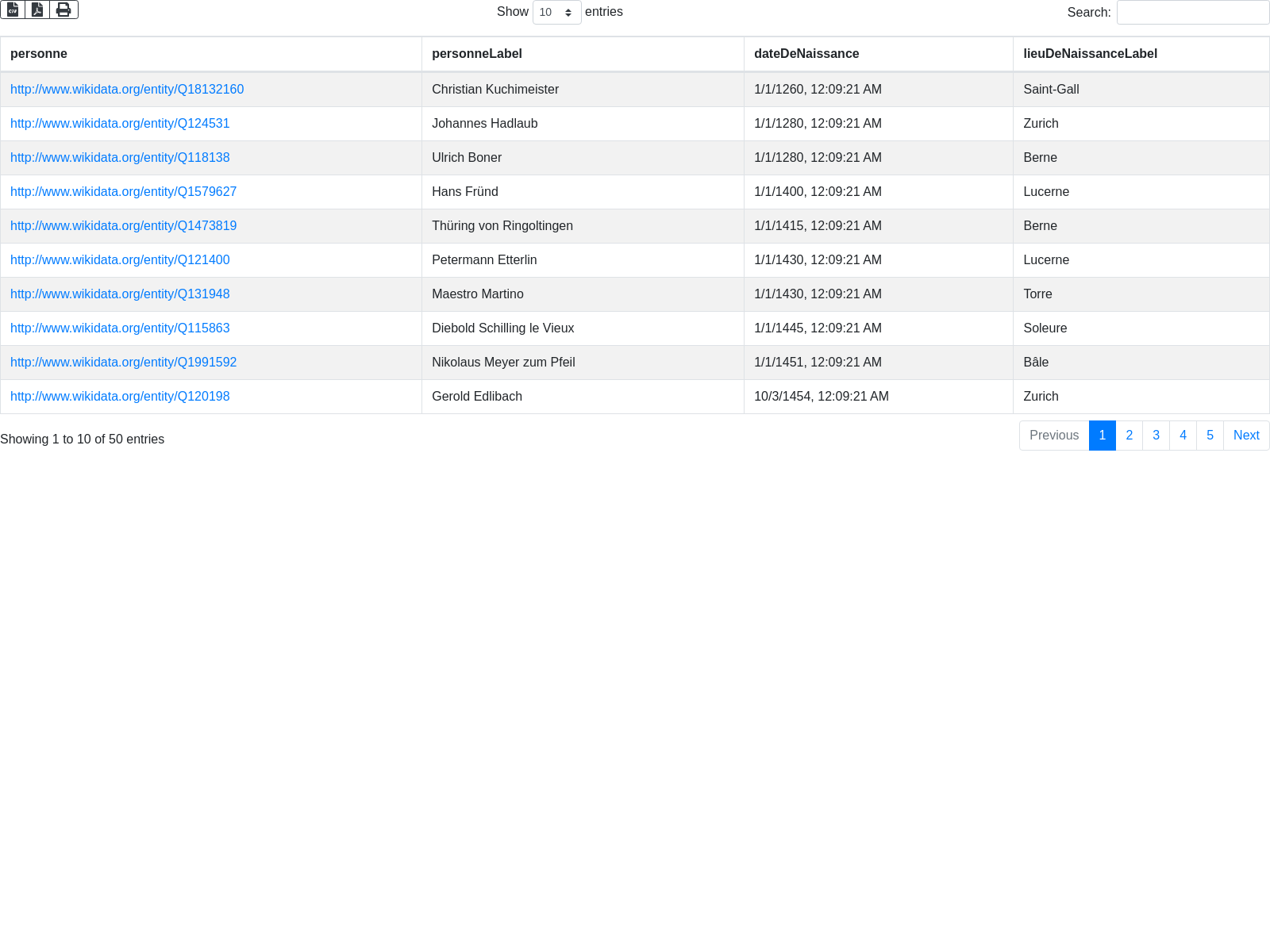1270x952 pixels.
Task: Open the entries-per-page dropdown
Action: click(556, 13)
